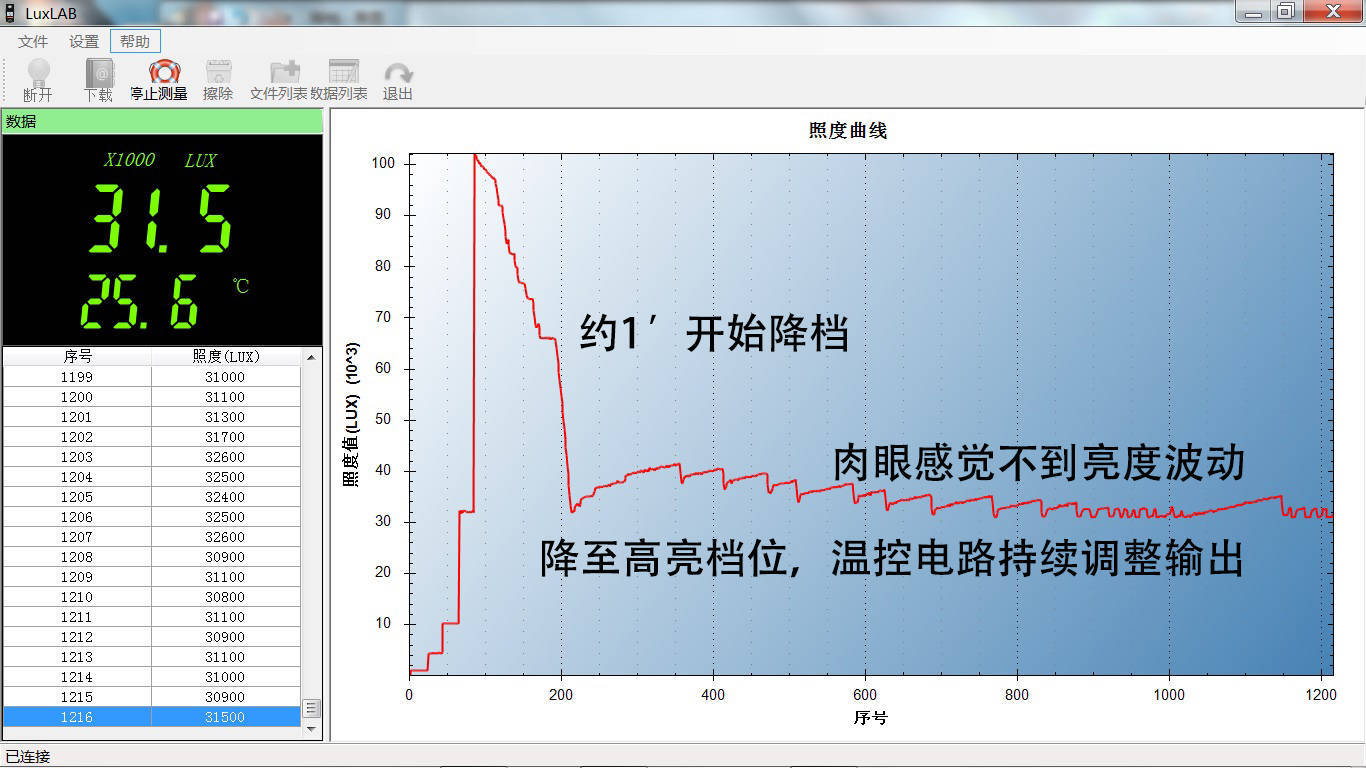This screenshot has height=768, width=1366.
Task: Click the 32600 value in row 1207
Action: coord(225,537)
